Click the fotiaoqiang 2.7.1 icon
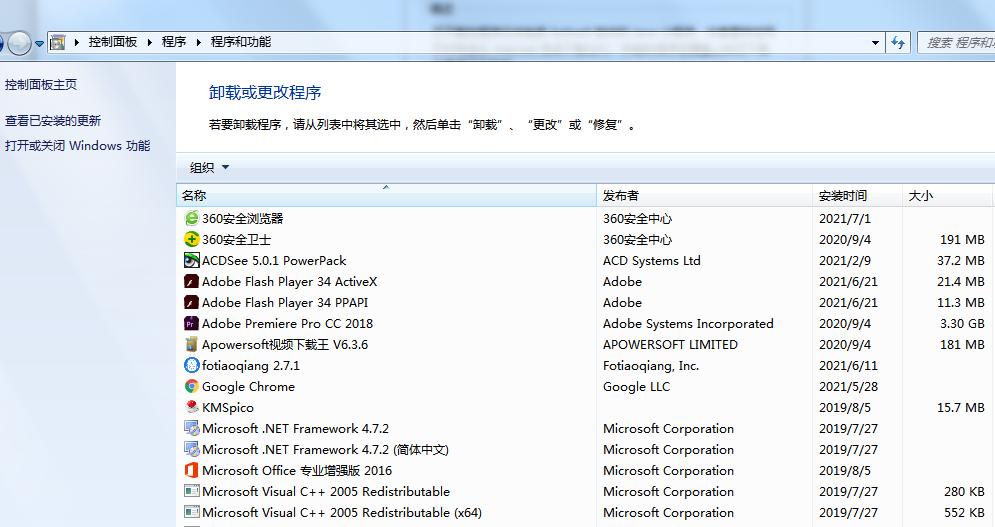Image resolution: width=995 pixels, height=527 pixels. click(x=191, y=365)
